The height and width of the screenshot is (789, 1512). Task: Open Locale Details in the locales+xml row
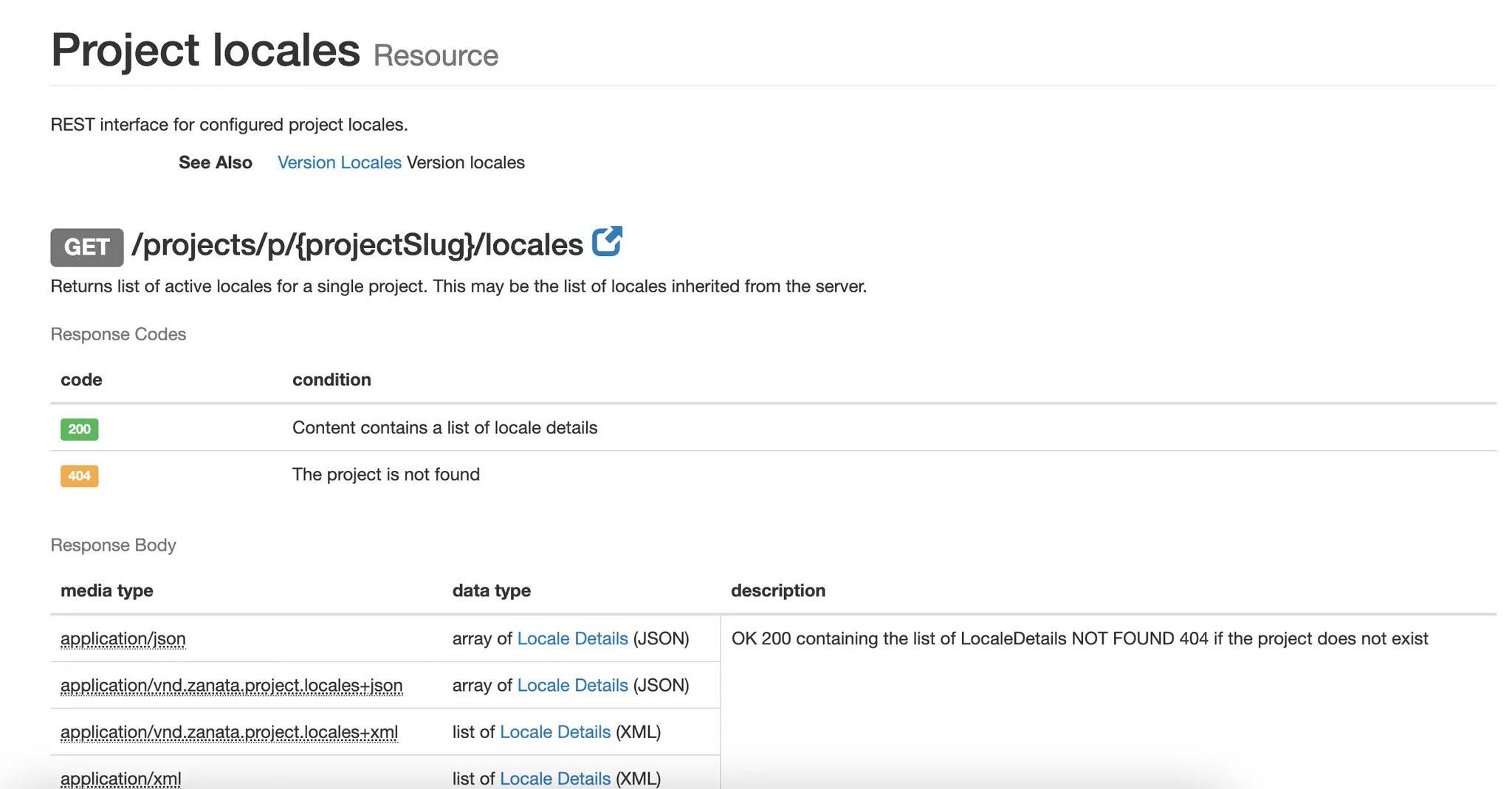click(x=555, y=732)
